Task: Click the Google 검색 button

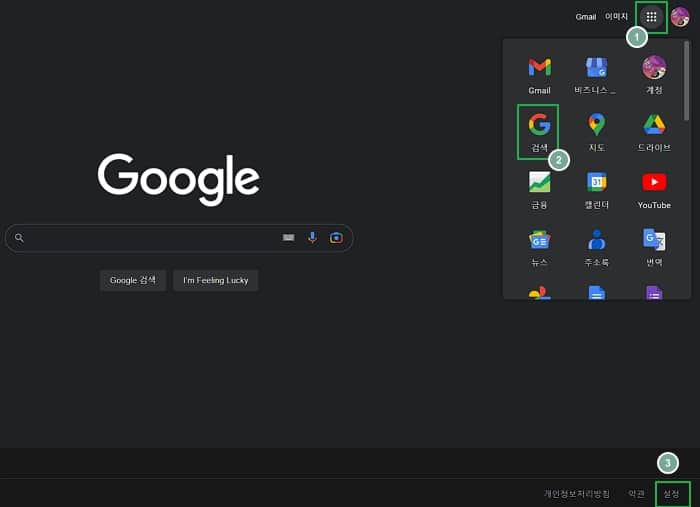Action: (133, 280)
